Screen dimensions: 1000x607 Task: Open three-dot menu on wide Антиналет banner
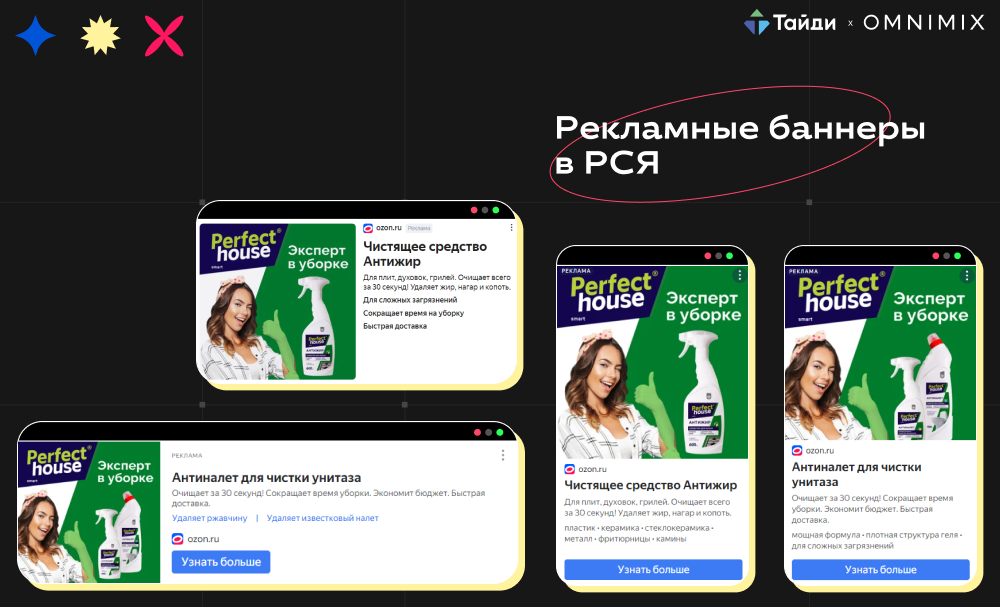coord(503,455)
